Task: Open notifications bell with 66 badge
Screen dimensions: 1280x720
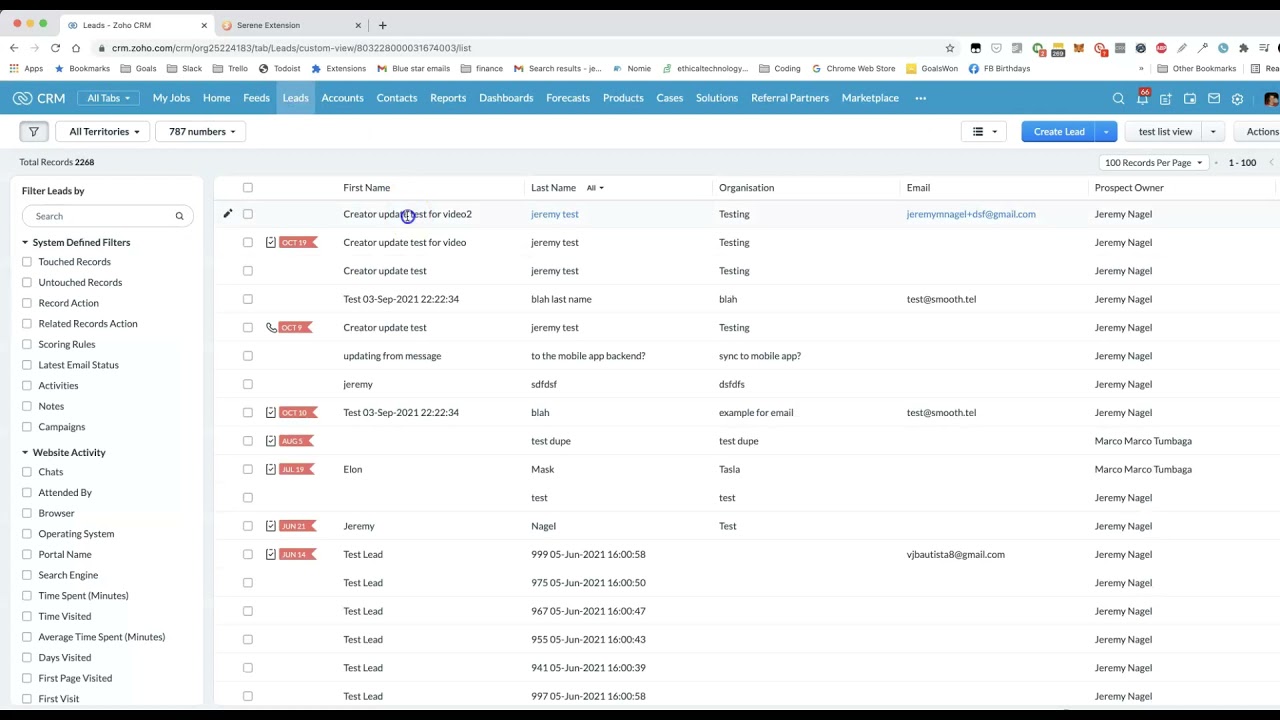Action: pyautogui.click(x=1142, y=98)
